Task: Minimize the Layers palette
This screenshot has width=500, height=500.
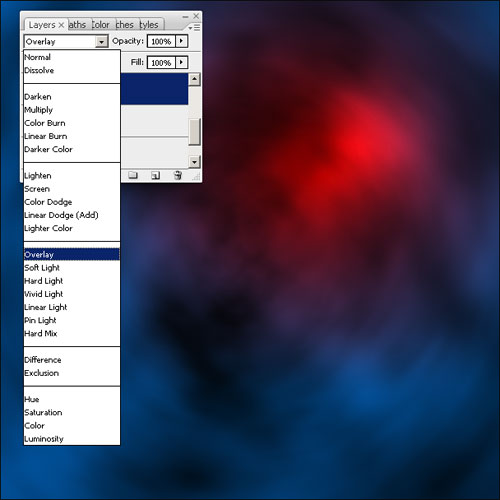Action: click(185, 16)
